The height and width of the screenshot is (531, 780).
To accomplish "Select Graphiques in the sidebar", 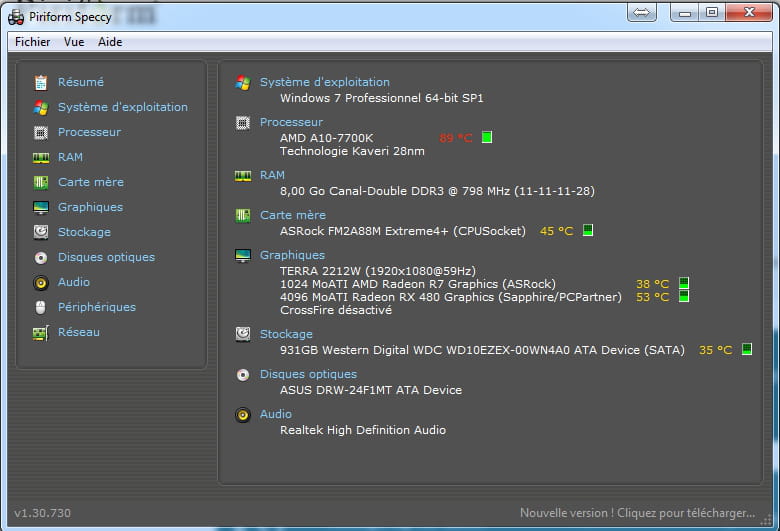I will [x=90, y=207].
